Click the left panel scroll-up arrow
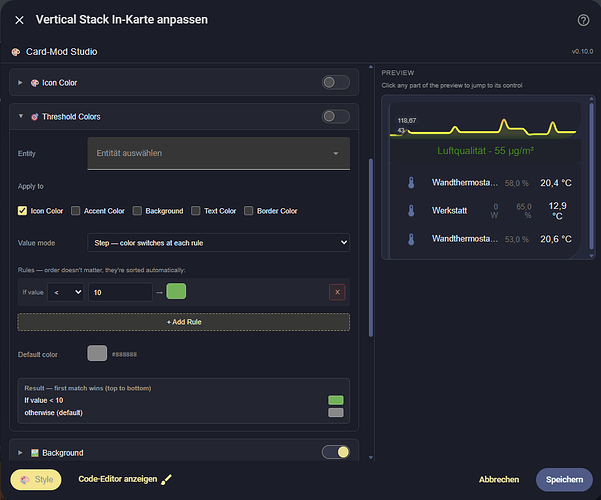 pyautogui.click(x=371, y=67)
